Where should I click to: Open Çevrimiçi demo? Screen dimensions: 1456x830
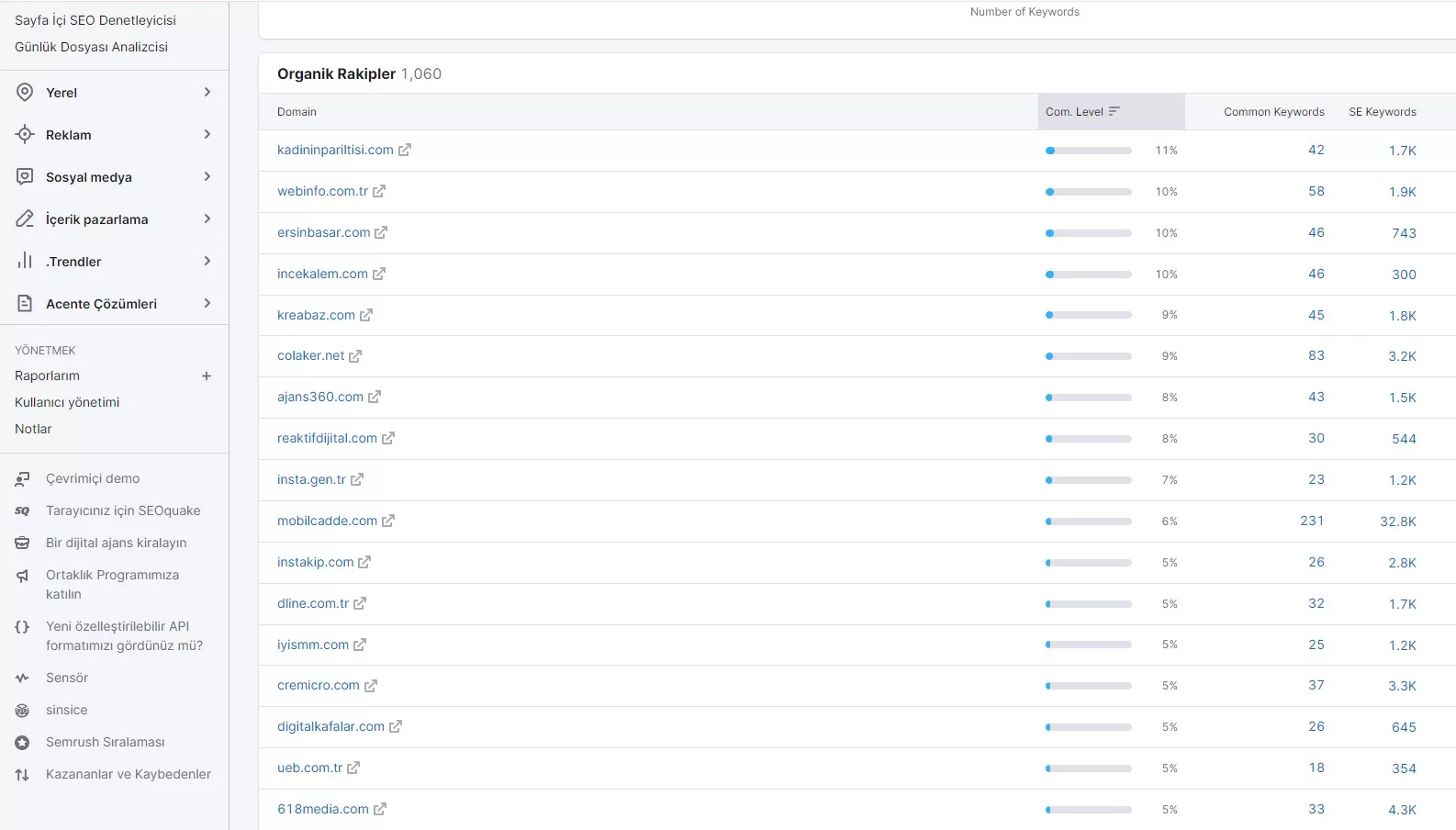point(93,478)
